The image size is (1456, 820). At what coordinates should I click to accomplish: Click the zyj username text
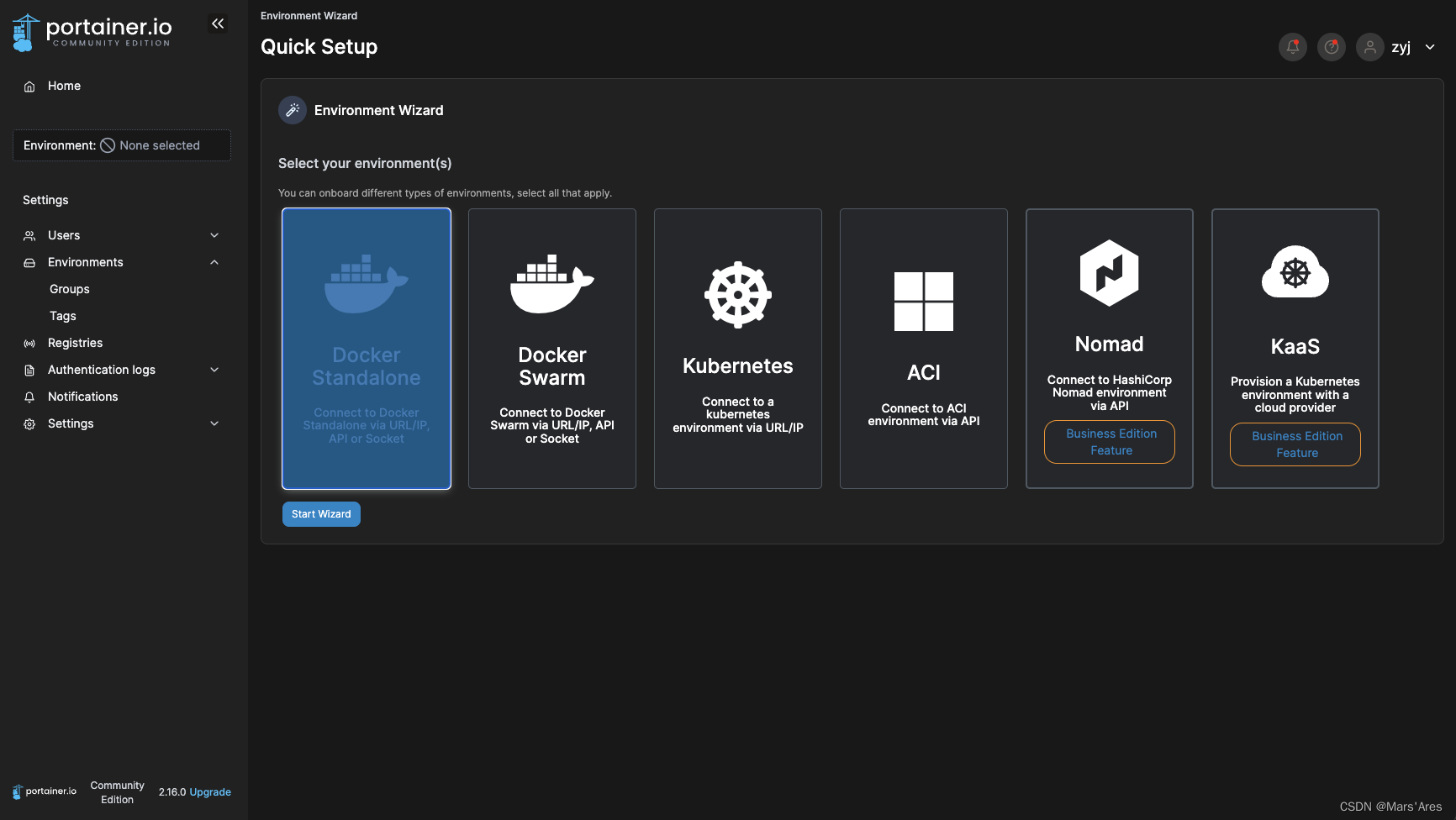[x=1401, y=48]
